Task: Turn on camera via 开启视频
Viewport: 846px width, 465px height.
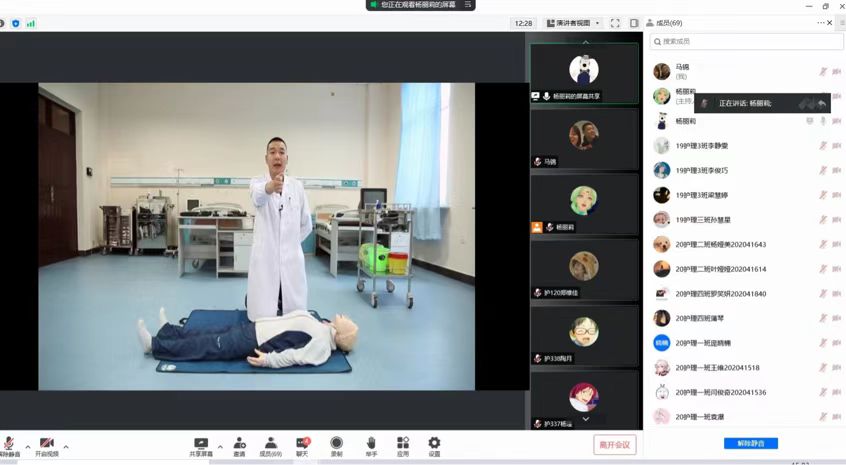Action: [46, 443]
